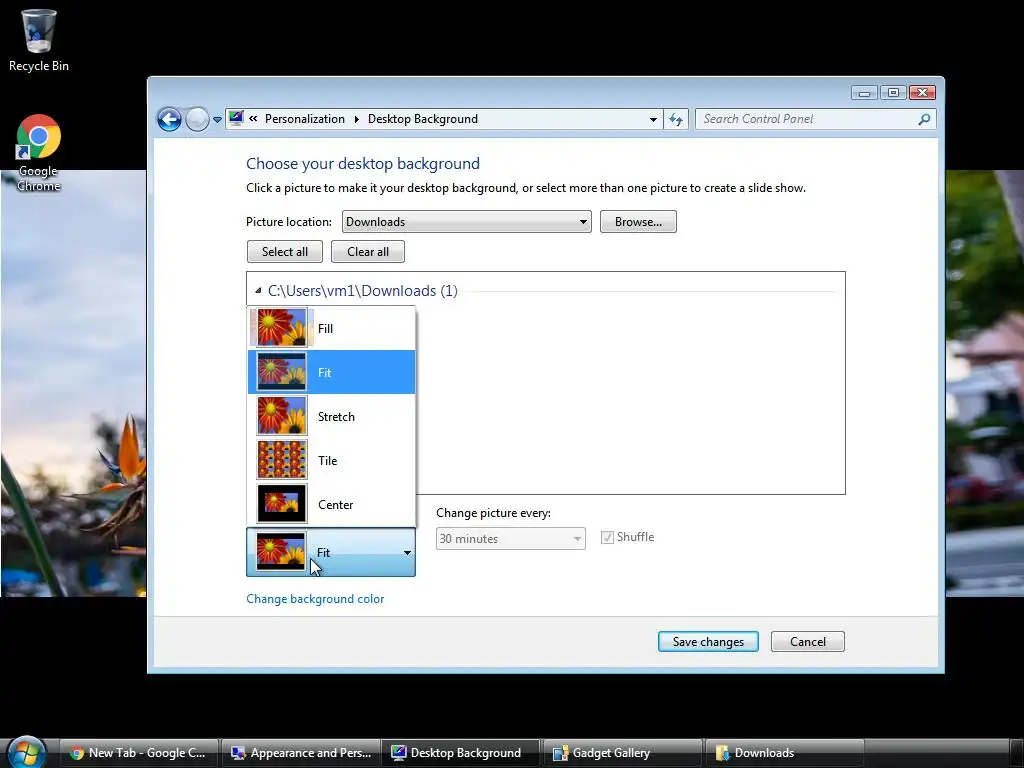The image size is (1024, 768).
Task: Navigate to Personalization in the breadcrumb
Action: click(304, 119)
